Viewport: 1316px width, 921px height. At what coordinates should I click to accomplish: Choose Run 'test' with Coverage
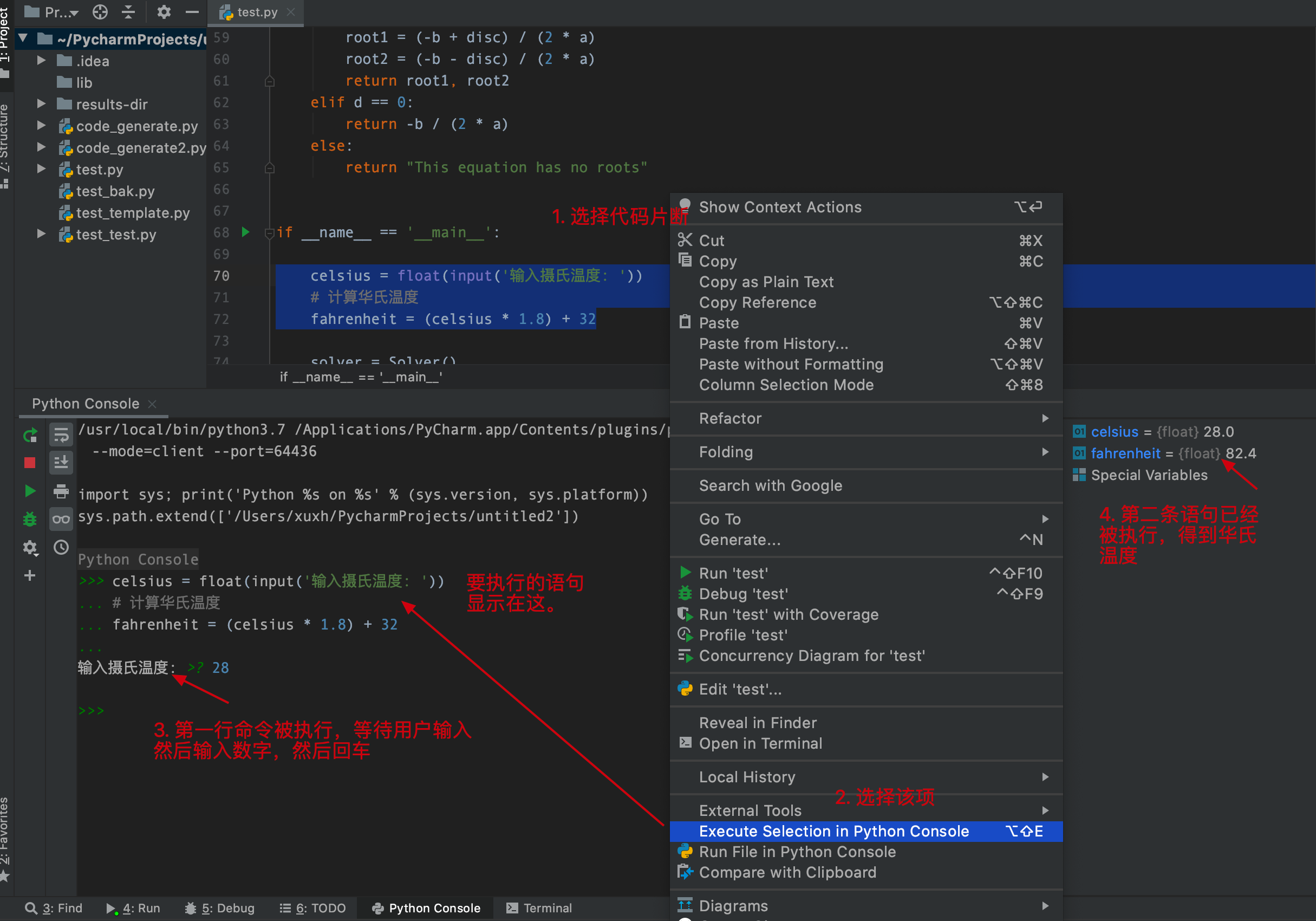(x=866, y=614)
